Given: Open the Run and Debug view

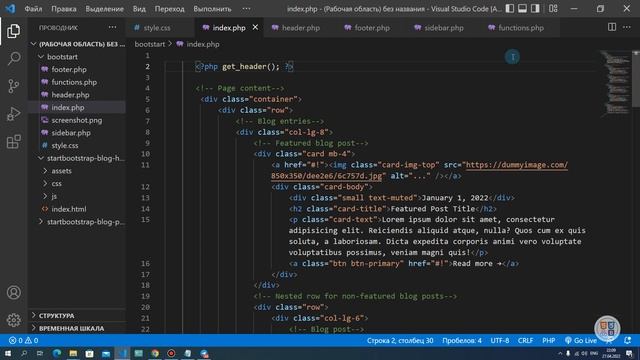Looking at the screenshot, I should [x=13, y=114].
